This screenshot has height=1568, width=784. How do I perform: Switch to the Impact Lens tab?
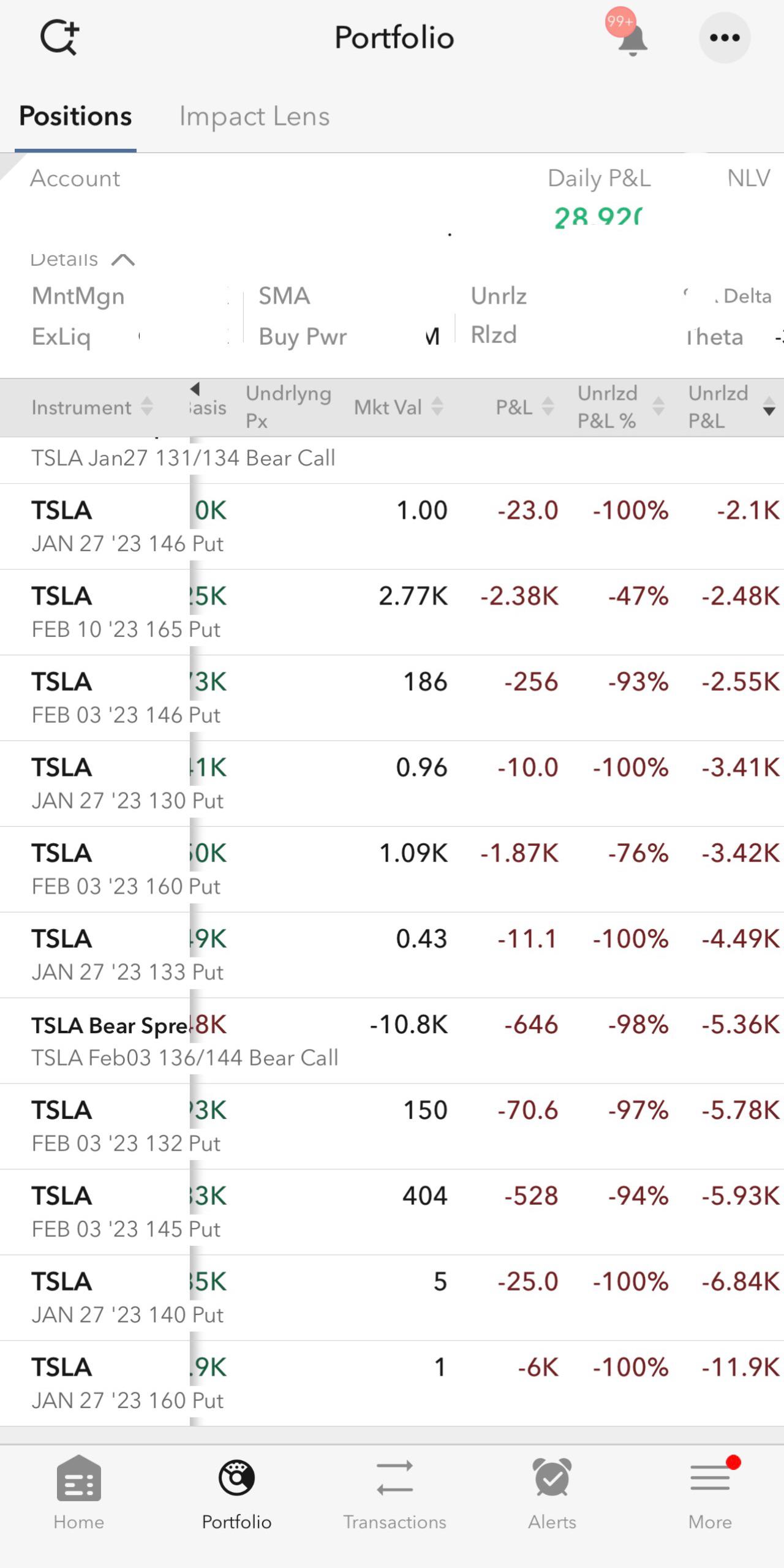click(x=254, y=116)
